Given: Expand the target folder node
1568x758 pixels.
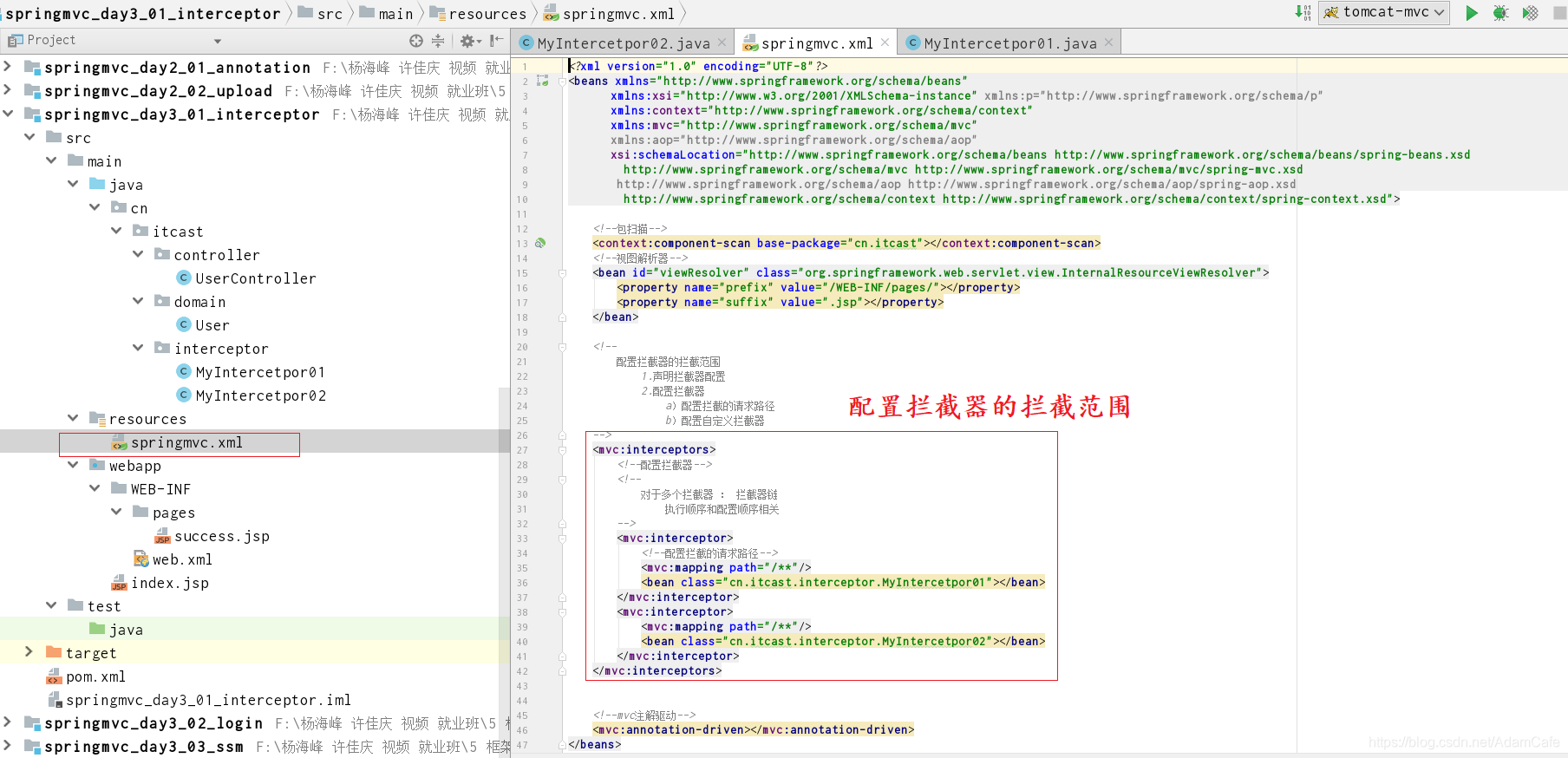Looking at the screenshot, I should [x=29, y=652].
